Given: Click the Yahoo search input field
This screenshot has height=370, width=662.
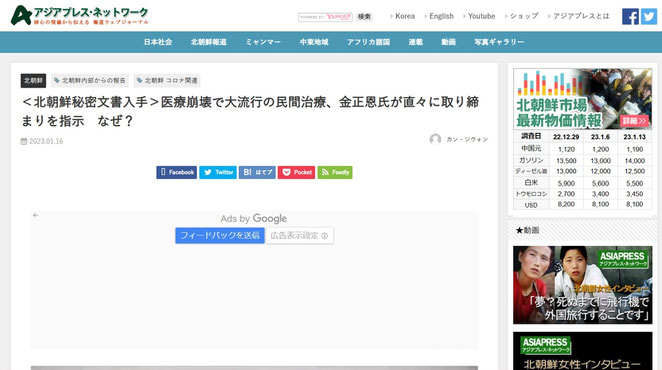Looking at the screenshot, I should 325,17.
